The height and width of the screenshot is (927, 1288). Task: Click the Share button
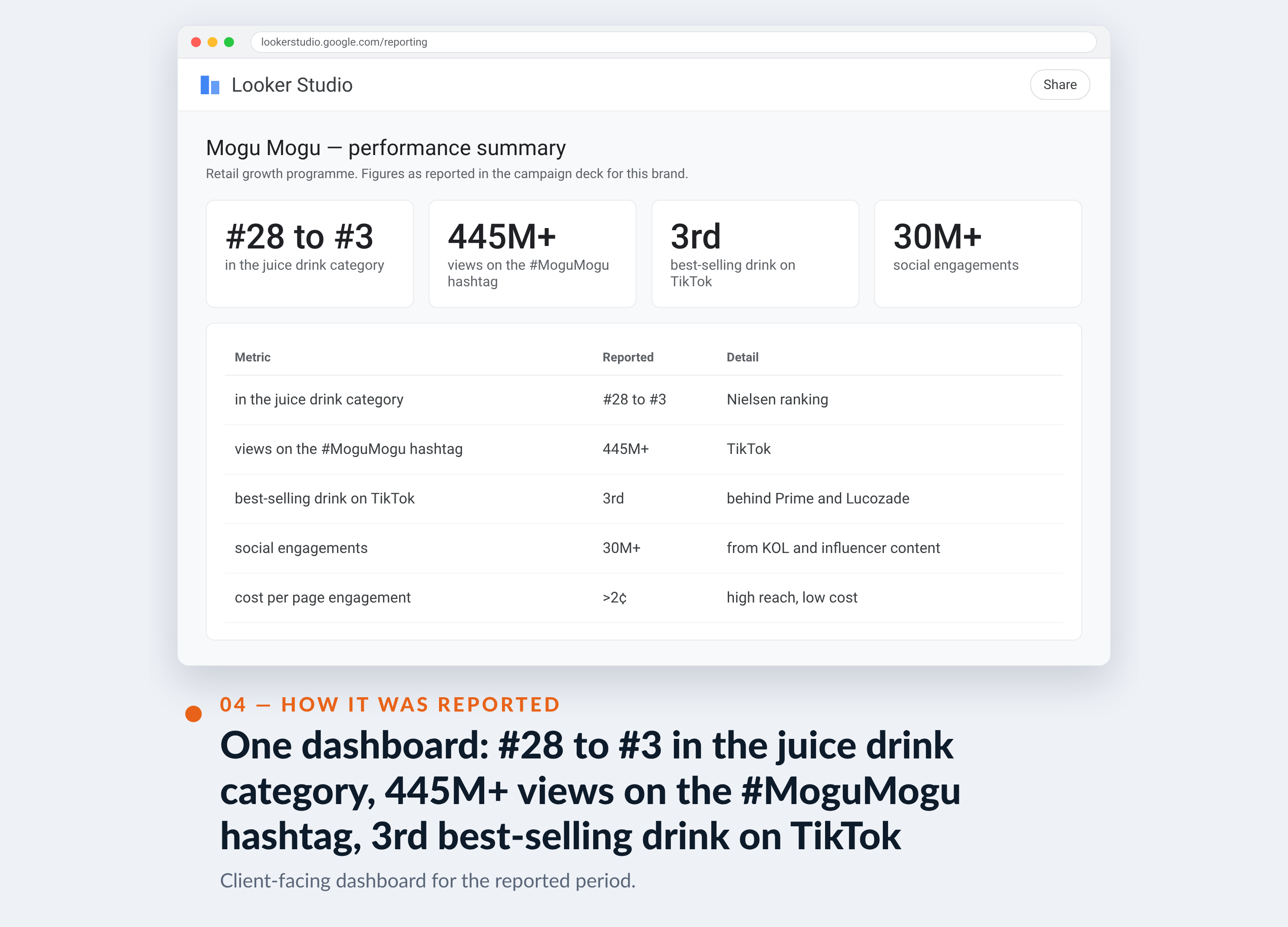tap(1059, 85)
